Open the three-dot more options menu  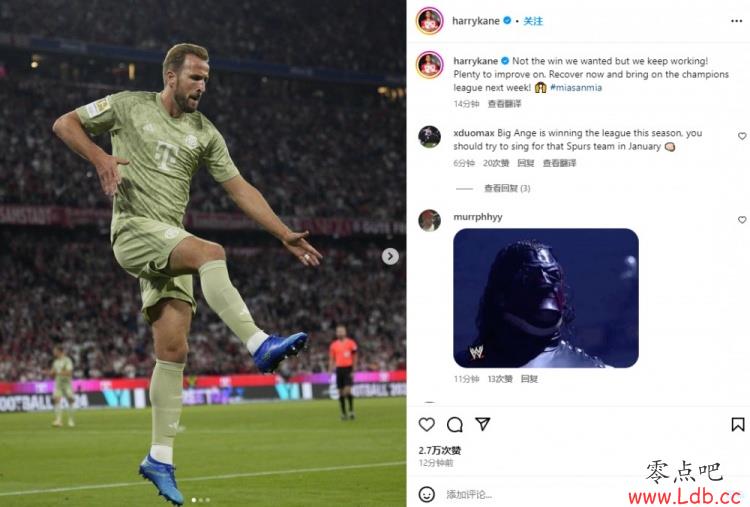tap(737, 21)
